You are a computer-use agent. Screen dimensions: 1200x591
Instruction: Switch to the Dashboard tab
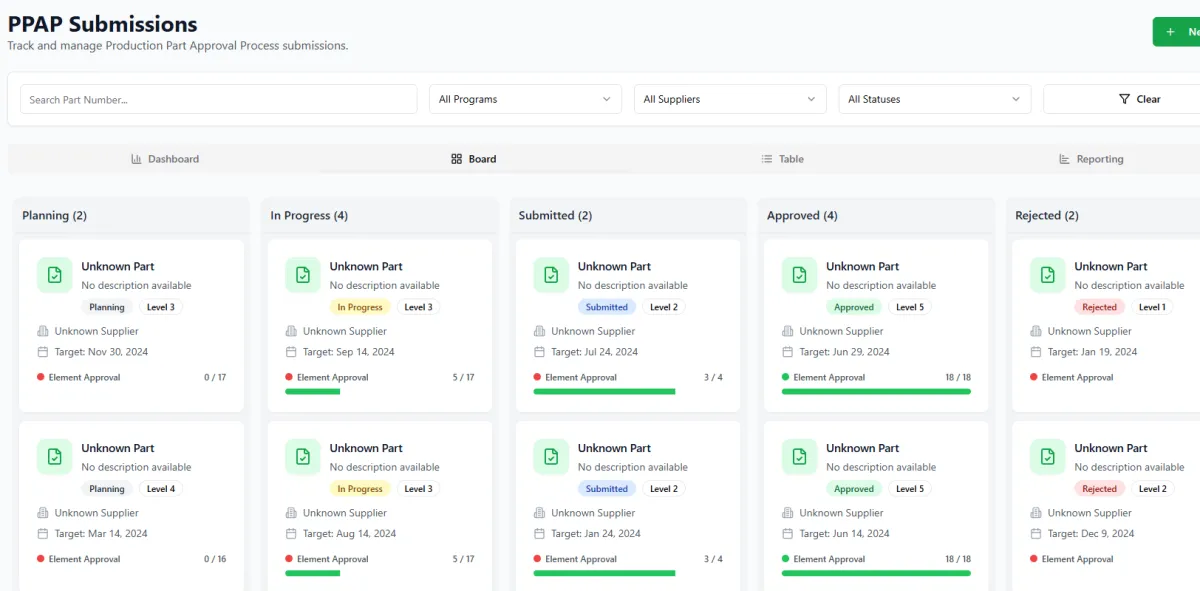165,159
